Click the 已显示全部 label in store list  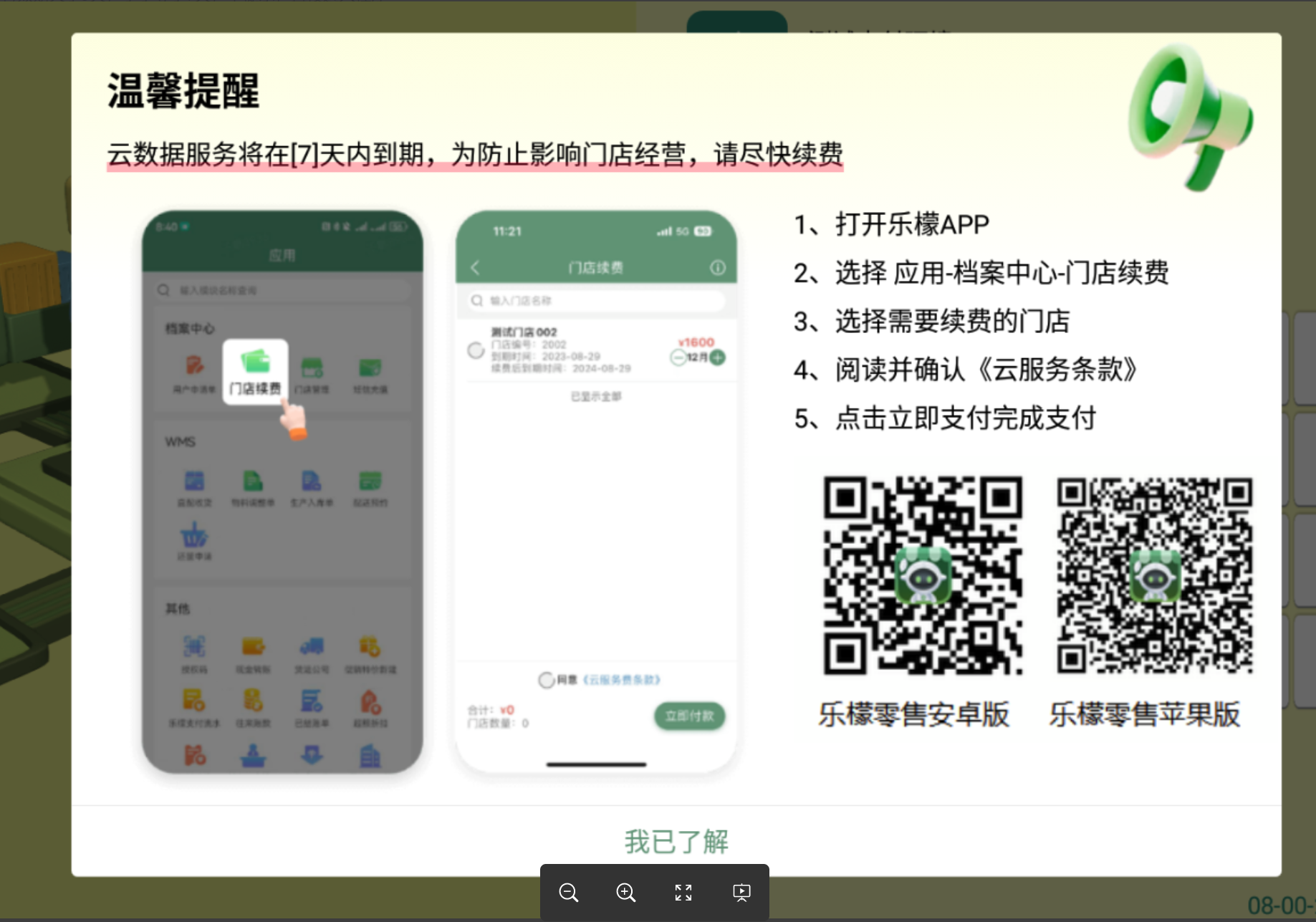point(596,397)
